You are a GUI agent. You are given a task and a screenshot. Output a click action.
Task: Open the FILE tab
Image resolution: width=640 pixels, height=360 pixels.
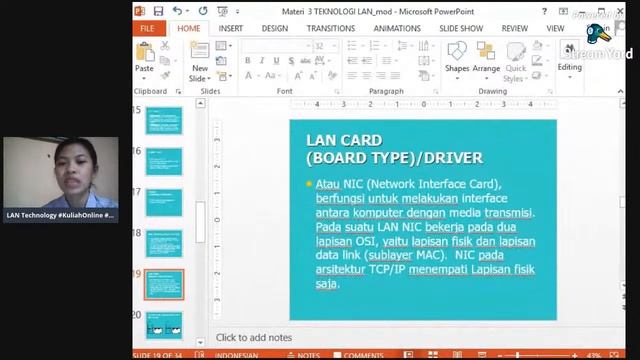click(x=147, y=29)
